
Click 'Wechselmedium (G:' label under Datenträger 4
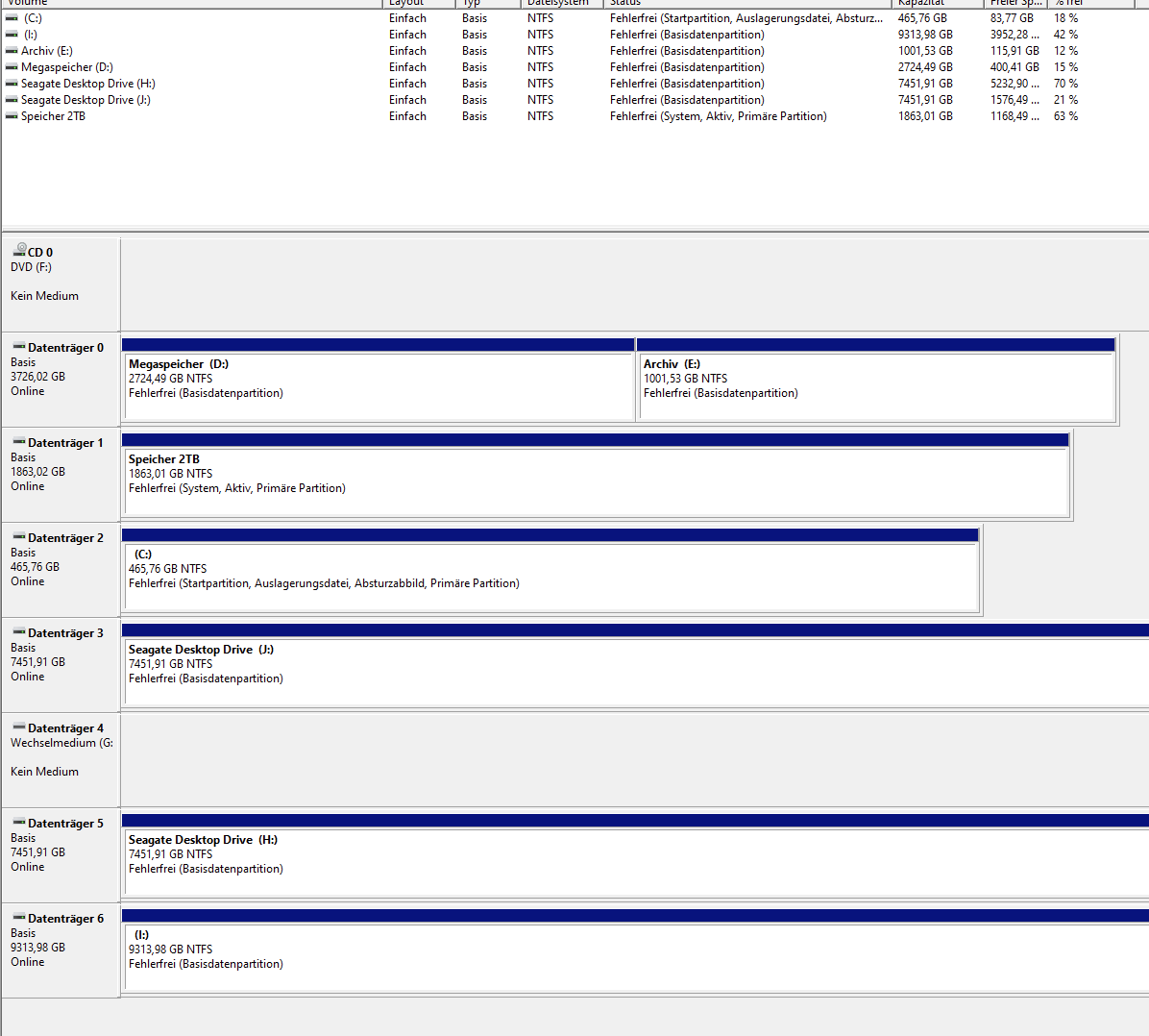(61, 743)
